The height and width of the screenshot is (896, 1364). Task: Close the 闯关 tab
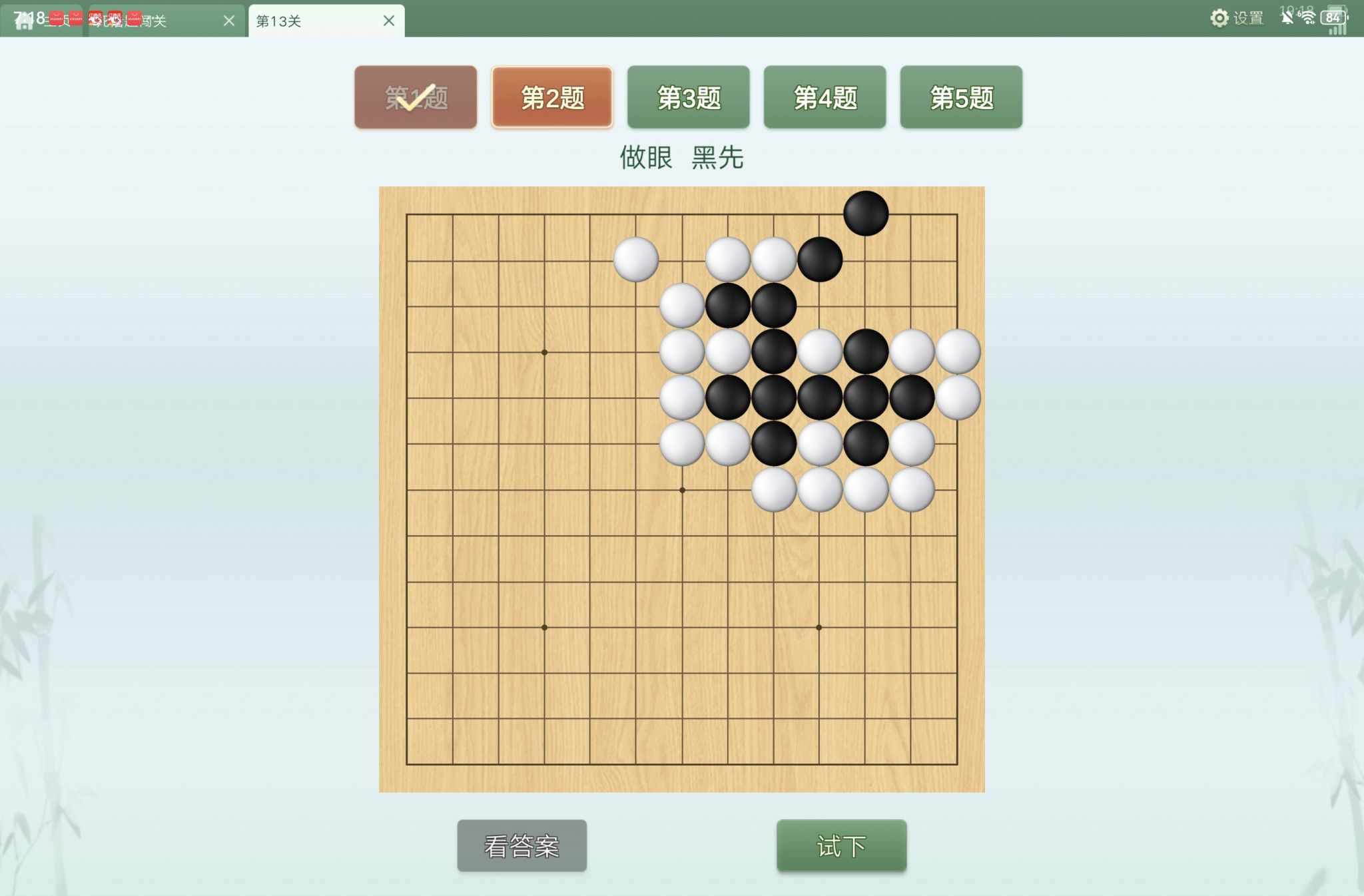229,21
